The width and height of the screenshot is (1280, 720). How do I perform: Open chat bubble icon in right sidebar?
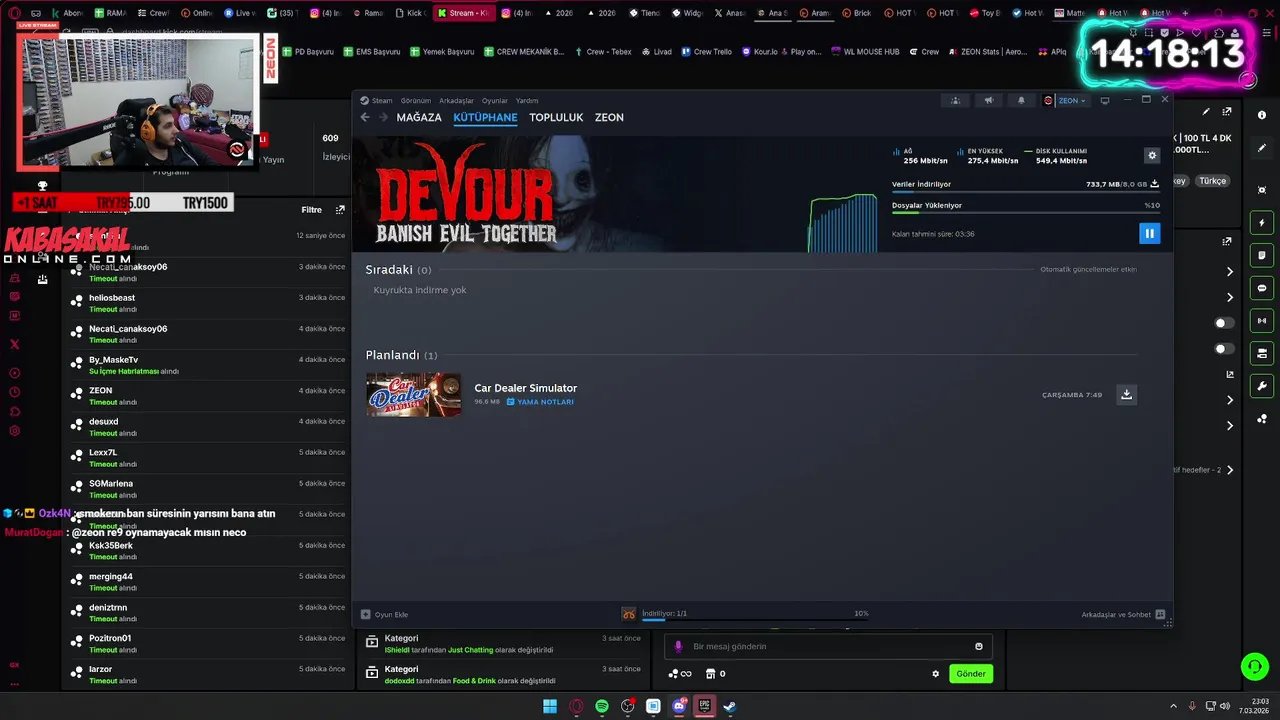tap(1262, 288)
